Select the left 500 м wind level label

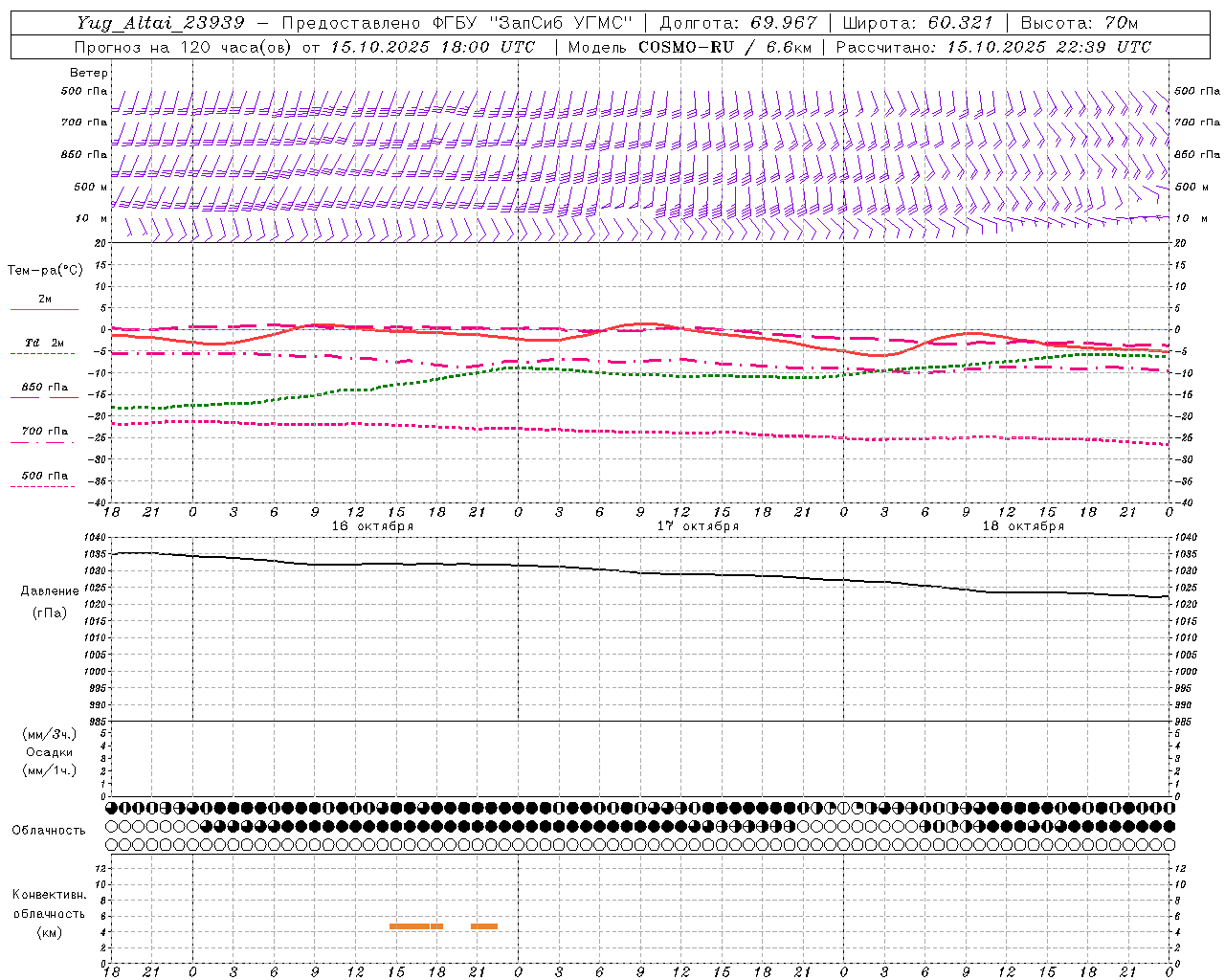click(91, 187)
